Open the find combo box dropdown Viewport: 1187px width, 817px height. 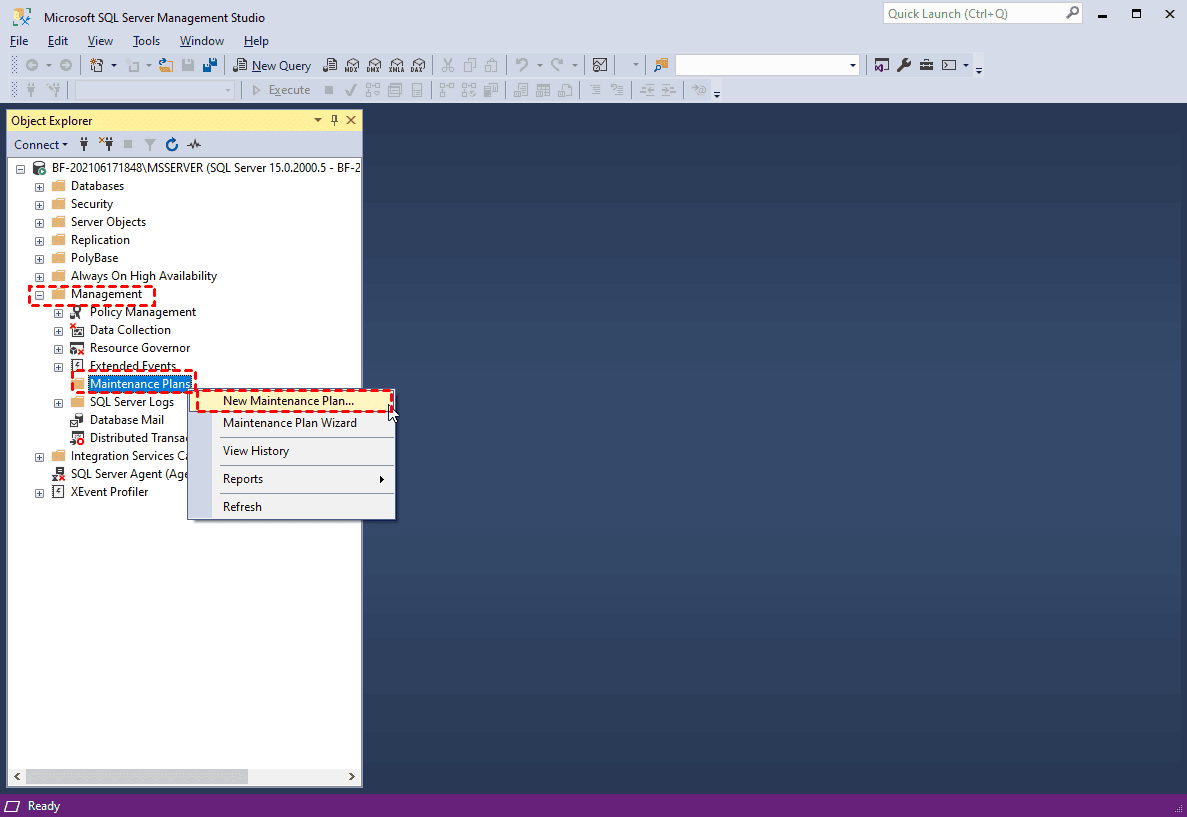click(852, 66)
